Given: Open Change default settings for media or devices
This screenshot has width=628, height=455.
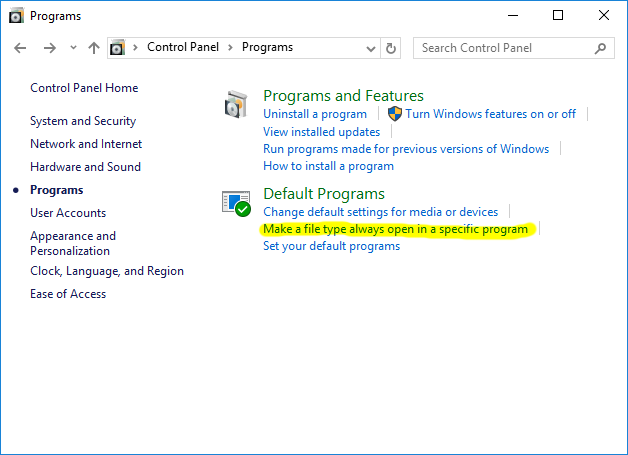Looking at the screenshot, I should (380, 212).
